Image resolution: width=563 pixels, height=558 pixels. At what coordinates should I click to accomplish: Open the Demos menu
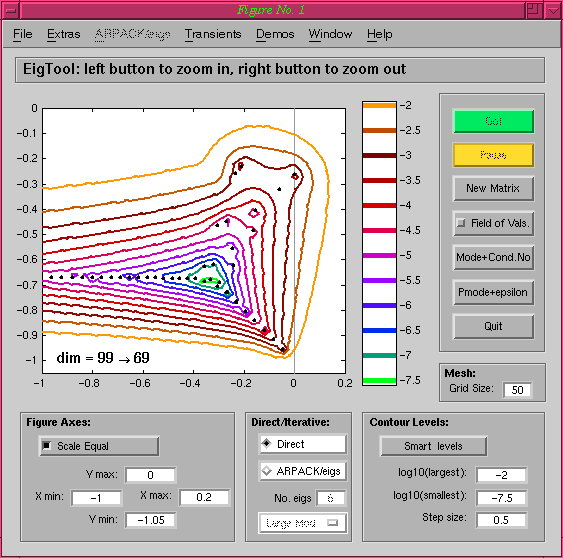point(275,34)
